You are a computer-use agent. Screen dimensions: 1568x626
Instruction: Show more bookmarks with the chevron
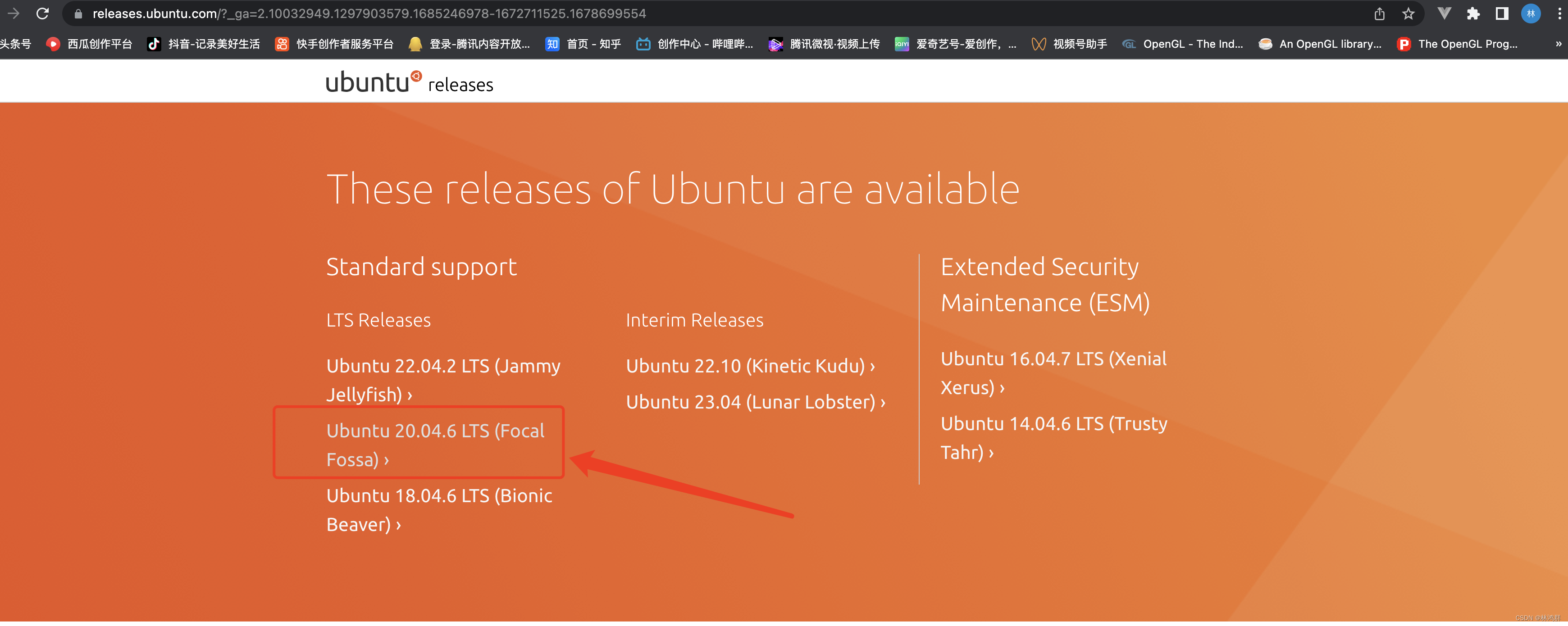click(1558, 44)
